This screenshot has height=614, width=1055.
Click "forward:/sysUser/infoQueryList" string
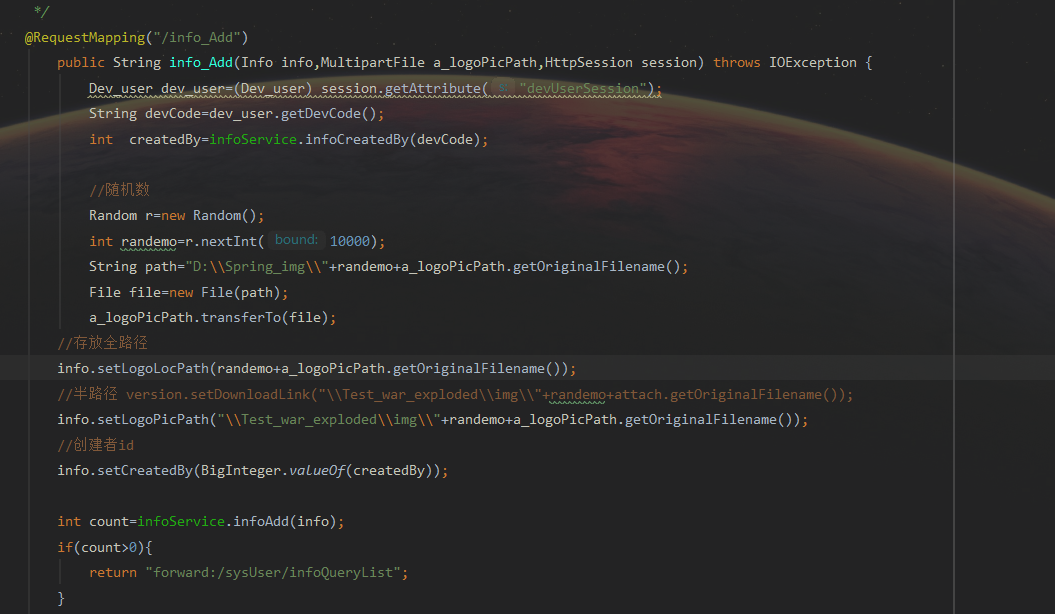click(272, 572)
